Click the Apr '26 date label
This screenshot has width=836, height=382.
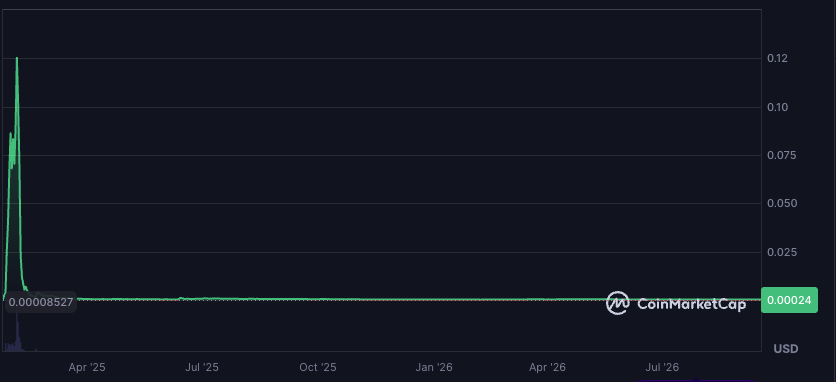[x=548, y=368]
